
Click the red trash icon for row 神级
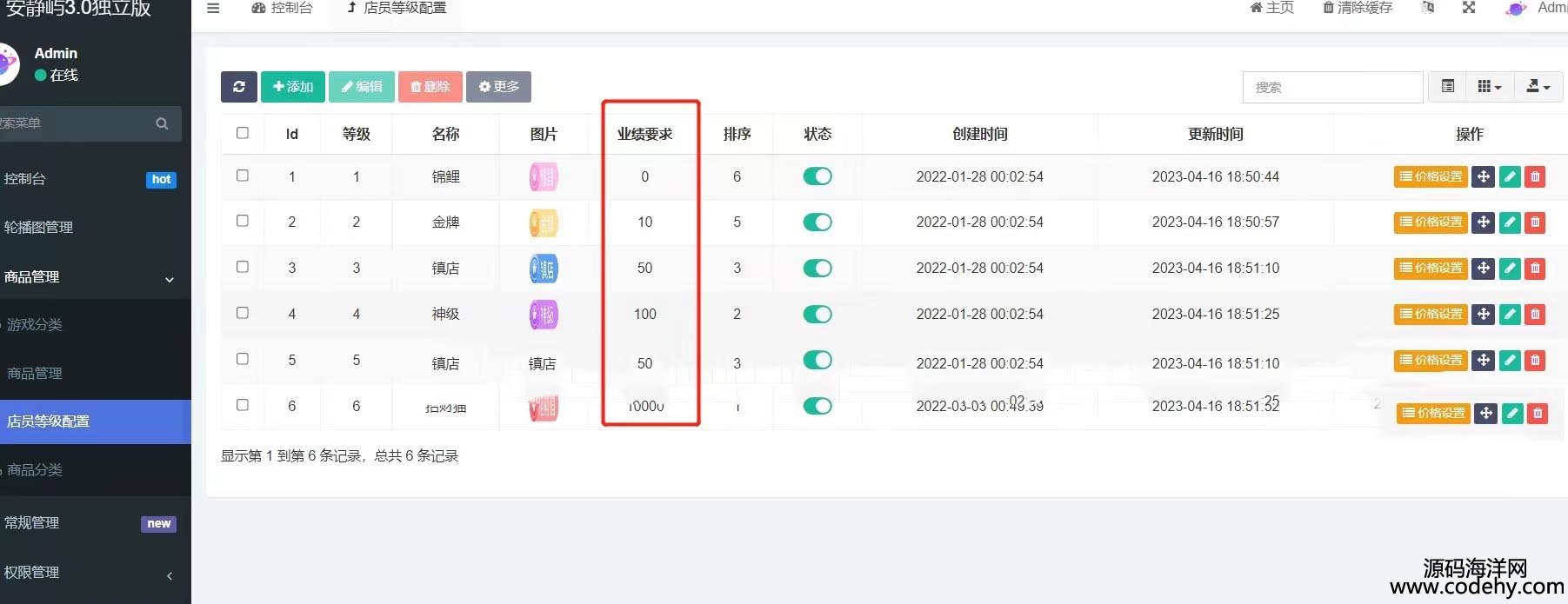click(1536, 314)
